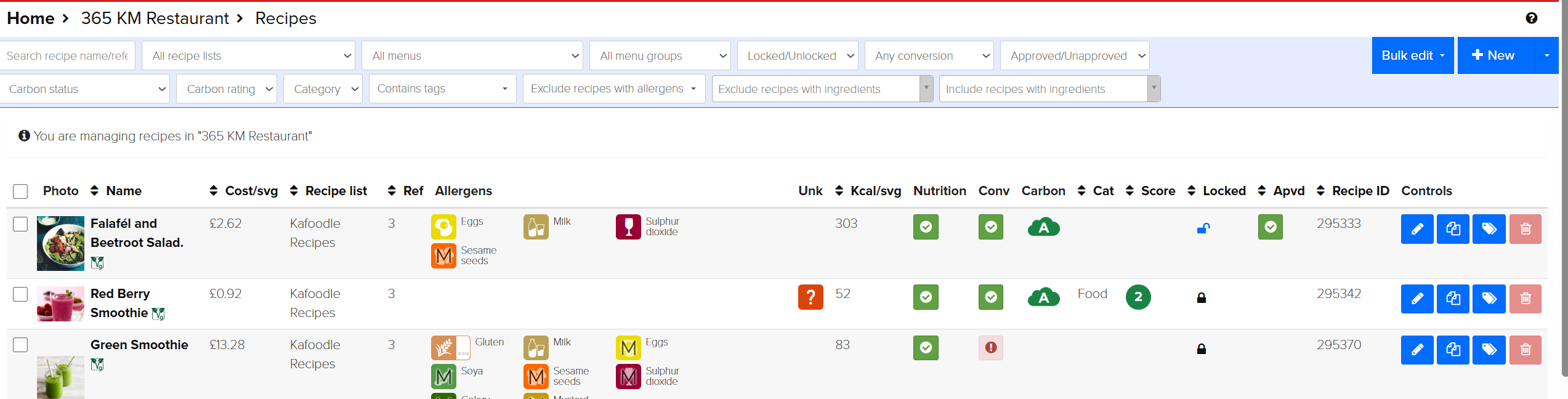Open the Carbon rating filter dropdown
This screenshot has height=399, width=1568.
[226, 89]
